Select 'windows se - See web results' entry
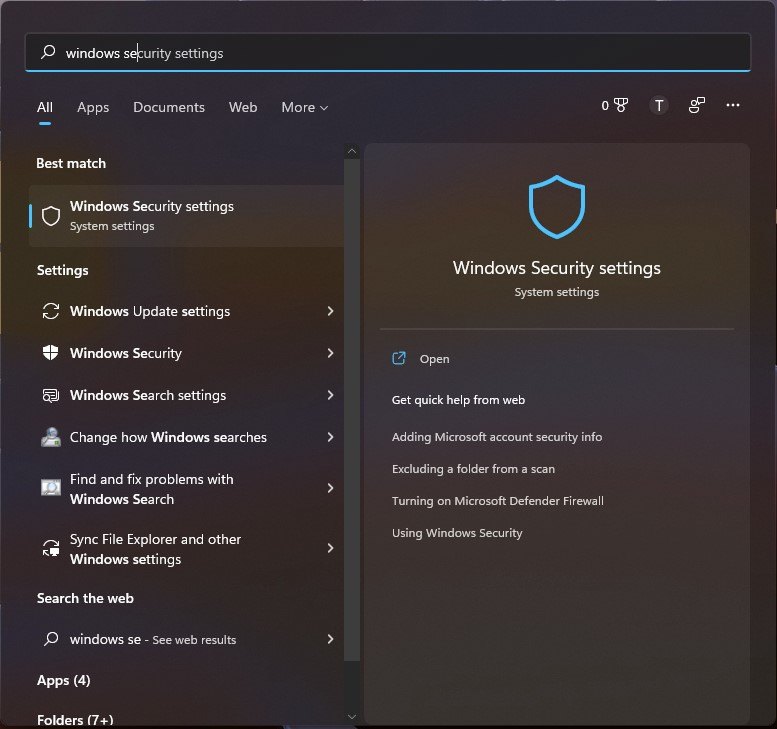 click(153, 639)
